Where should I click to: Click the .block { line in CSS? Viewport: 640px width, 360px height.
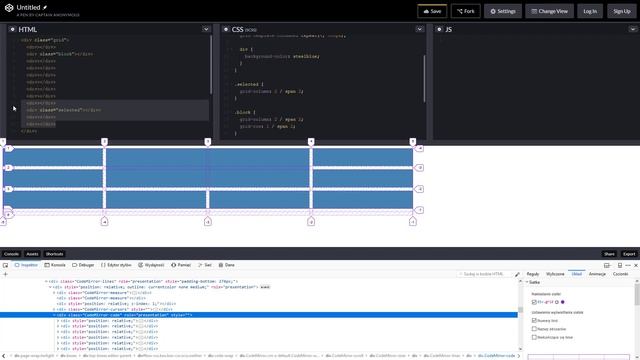pos(245,112)
